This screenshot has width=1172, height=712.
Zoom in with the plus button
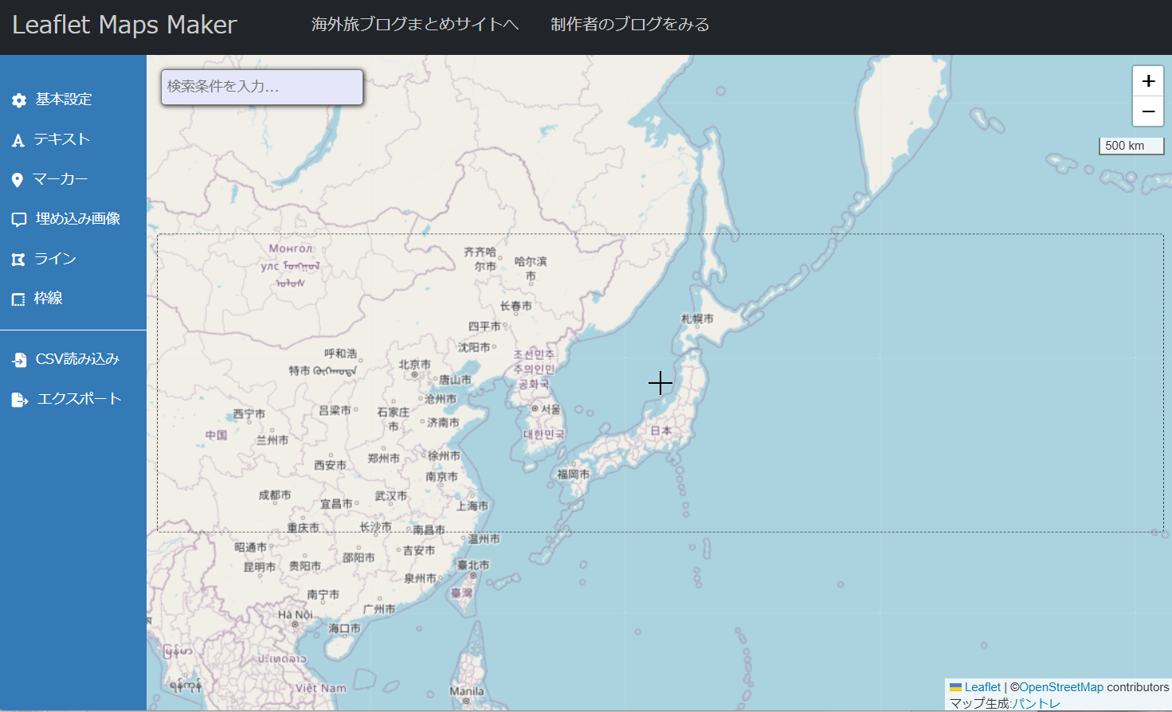click(1148, 81)
